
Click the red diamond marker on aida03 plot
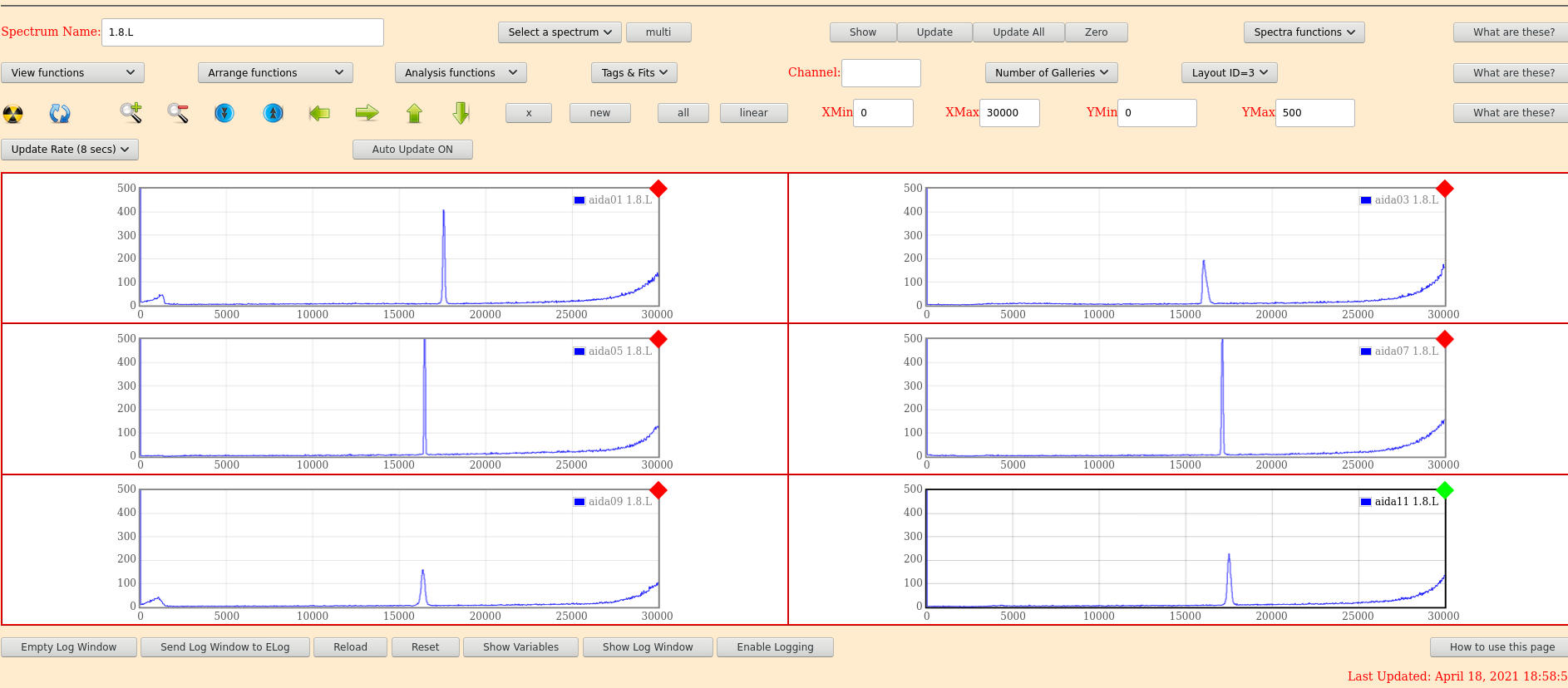(1445, 189)
